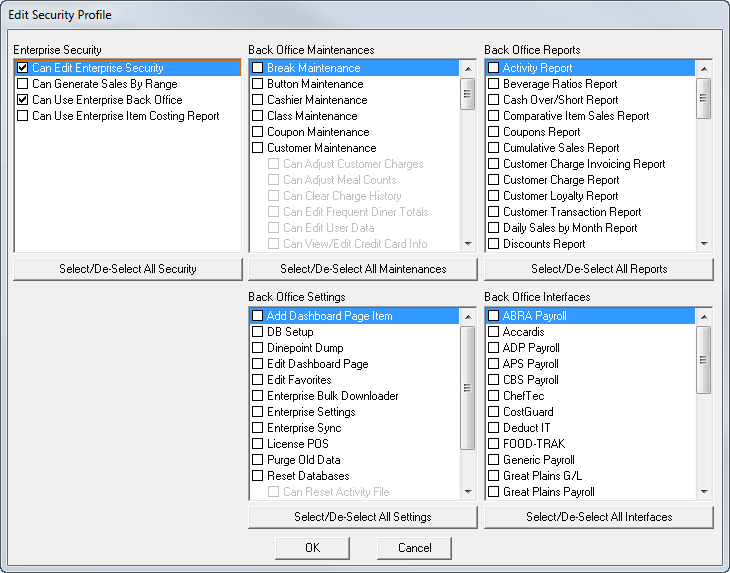Screen dimensions: 730x573
Task: Tick the Button Maintenance checkbox
Action: click(257, 84)
